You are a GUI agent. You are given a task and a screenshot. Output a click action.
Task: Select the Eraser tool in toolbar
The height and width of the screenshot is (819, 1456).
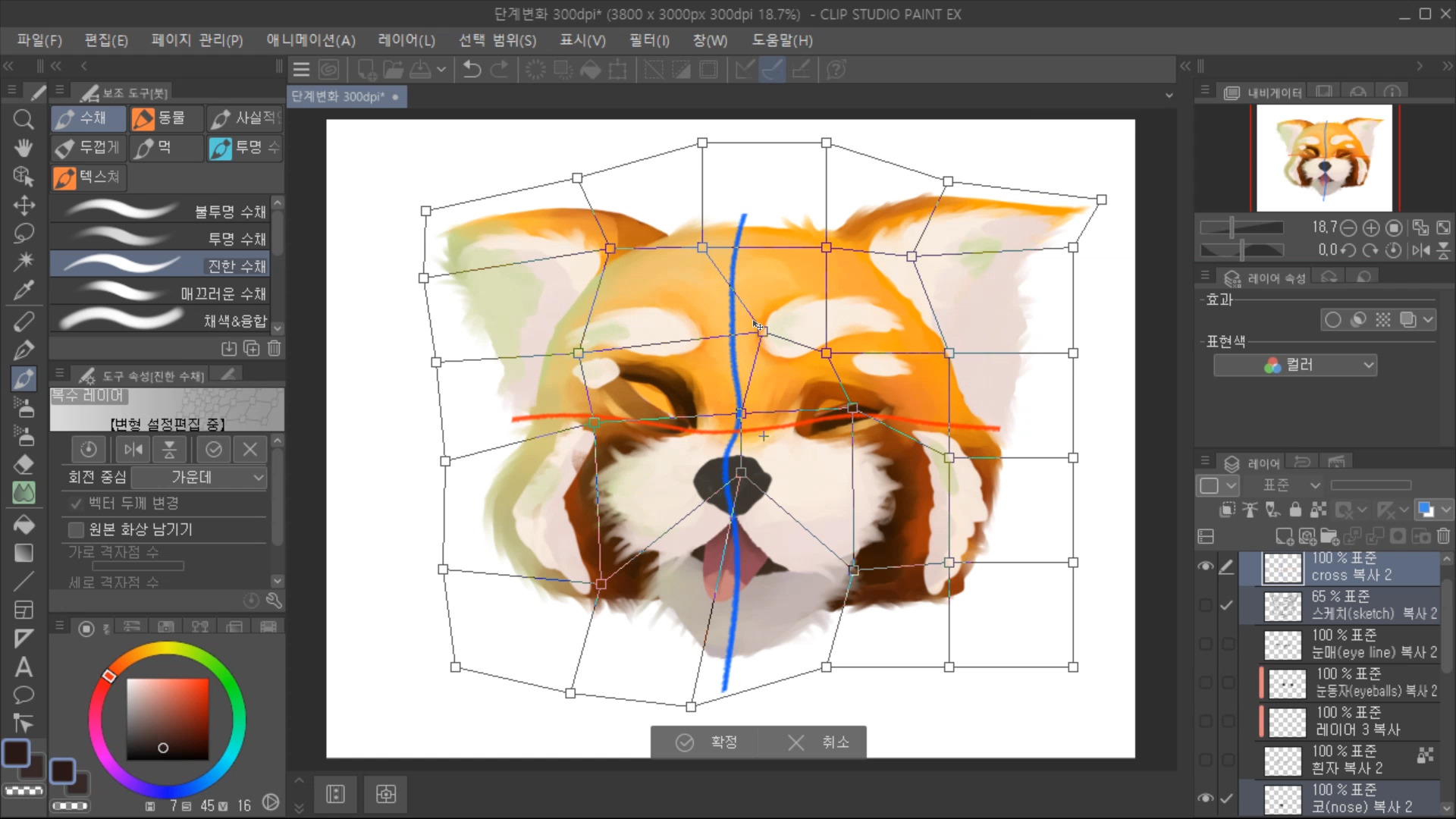pyautogui.click(x=24, y=464)
